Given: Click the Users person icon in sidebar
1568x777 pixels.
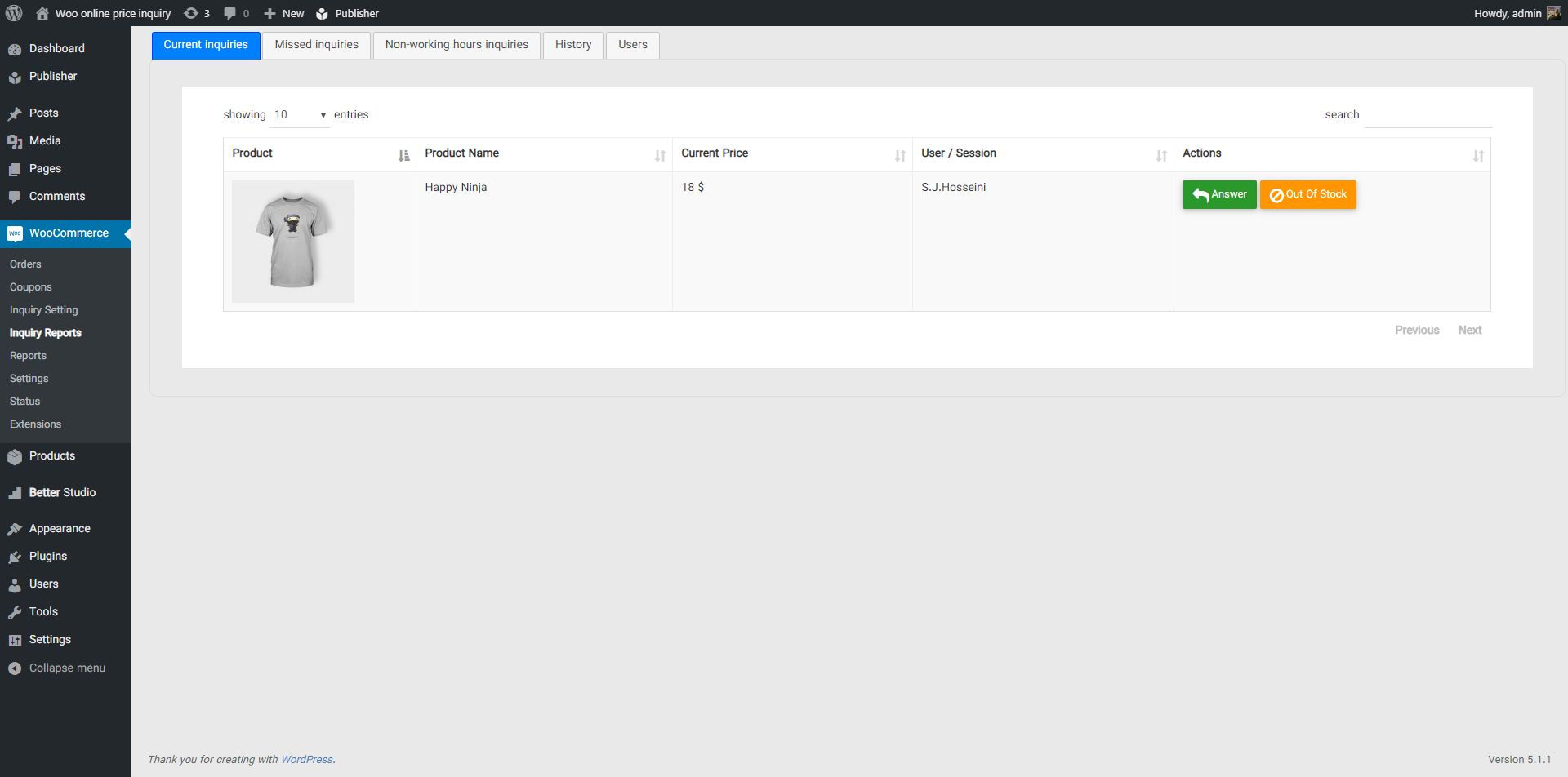Looking at the screenshot, I should click(15, 584).
